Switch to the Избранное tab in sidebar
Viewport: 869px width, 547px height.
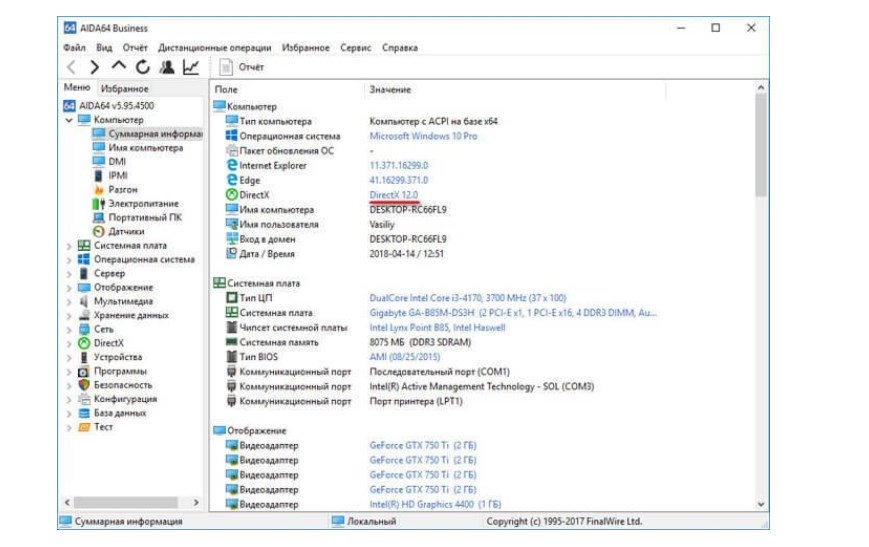(x=125, y=89)
